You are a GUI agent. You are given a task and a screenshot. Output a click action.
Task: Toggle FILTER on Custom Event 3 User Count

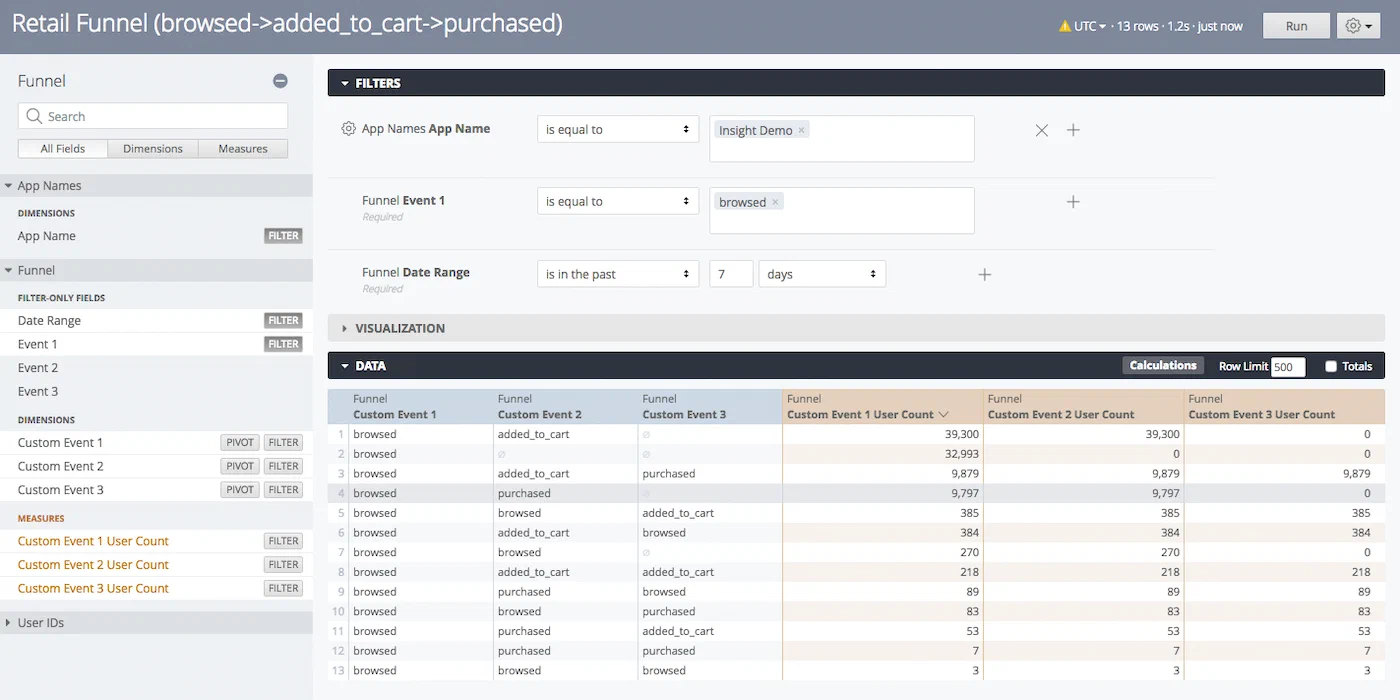[x=283, y=589]
